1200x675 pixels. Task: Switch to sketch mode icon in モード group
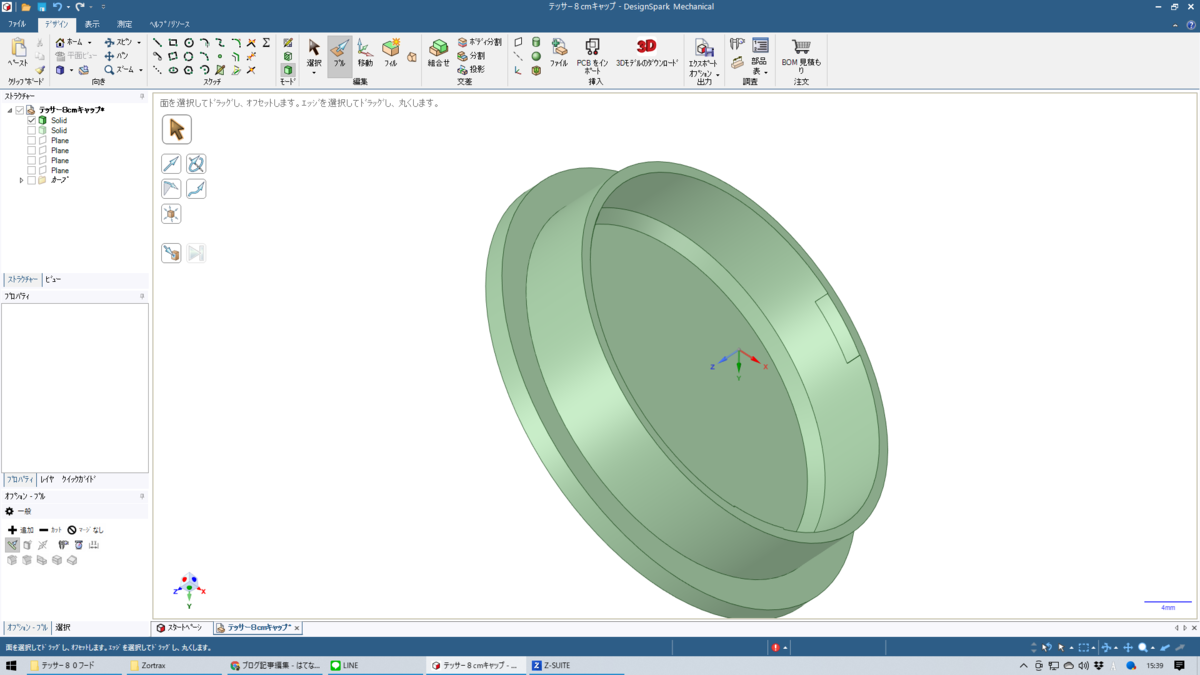click(288, 43)
